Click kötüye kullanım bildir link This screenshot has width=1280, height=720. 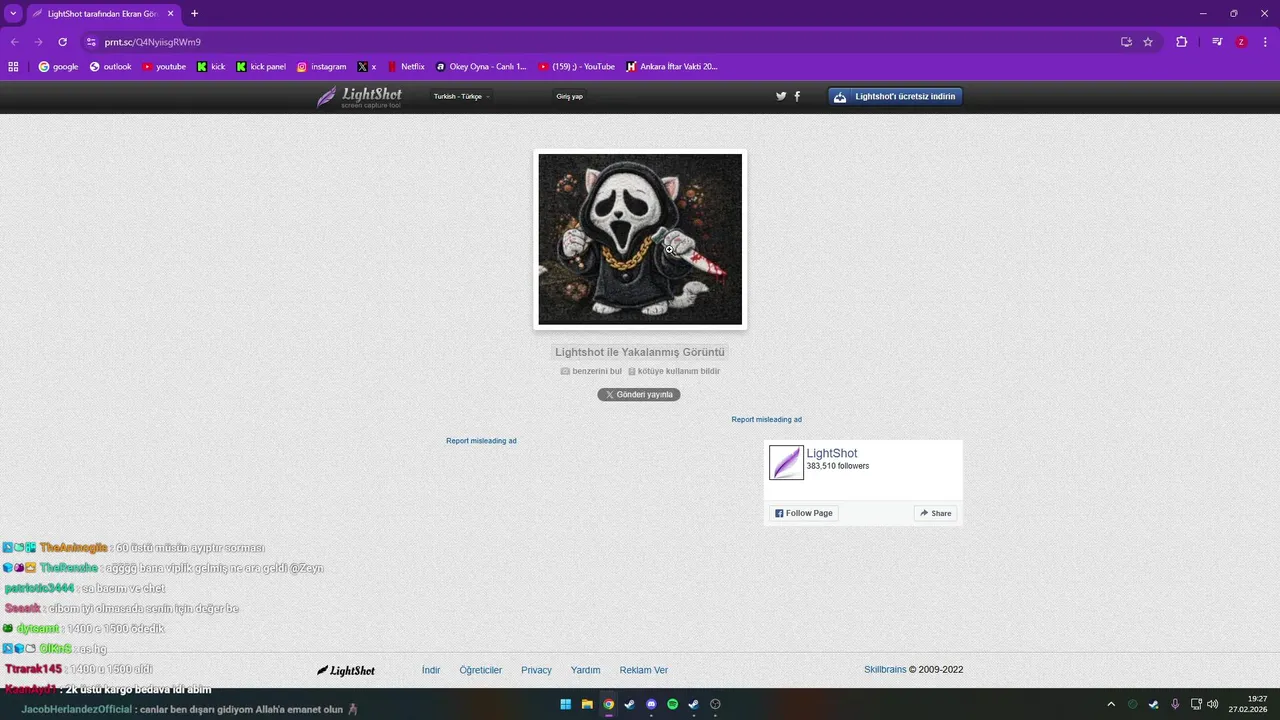coord(674,371)
